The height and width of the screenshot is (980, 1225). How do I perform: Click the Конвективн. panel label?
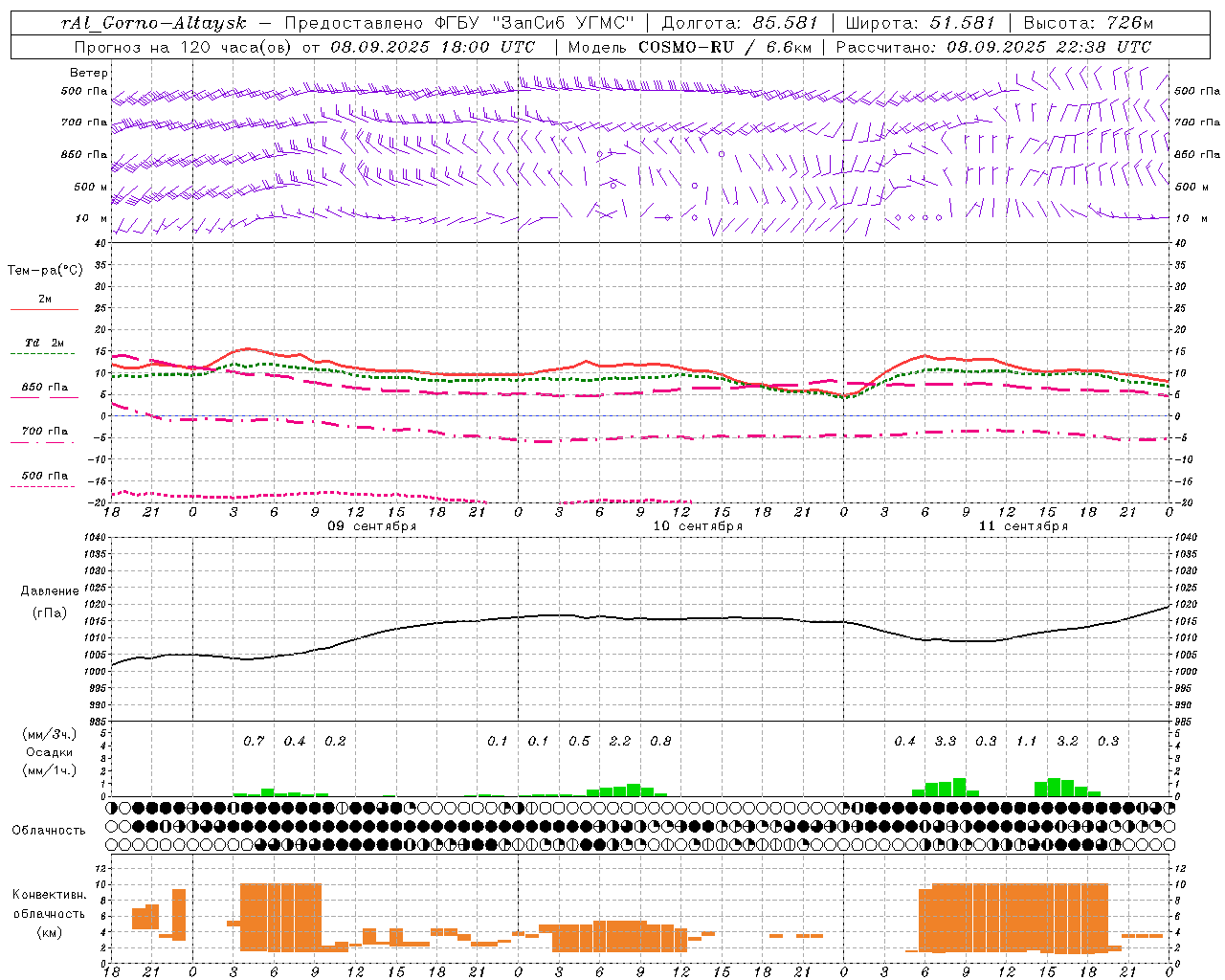[49, 895]
